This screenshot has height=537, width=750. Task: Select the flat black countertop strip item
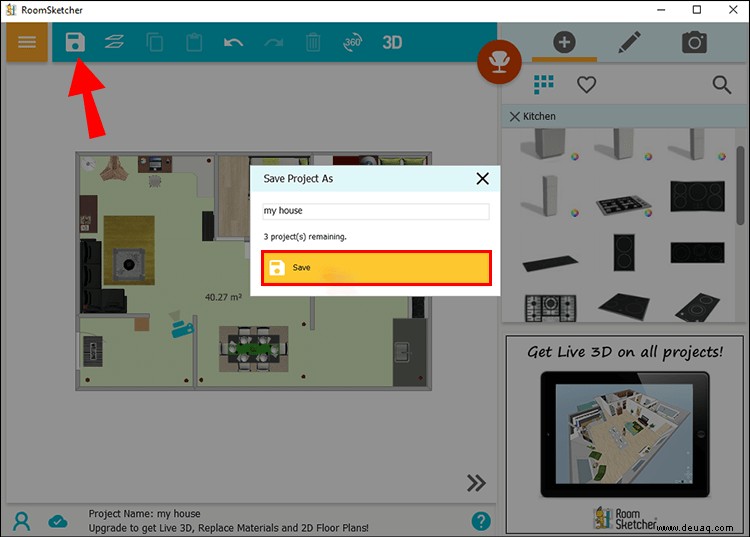click(x=550, y=263)
